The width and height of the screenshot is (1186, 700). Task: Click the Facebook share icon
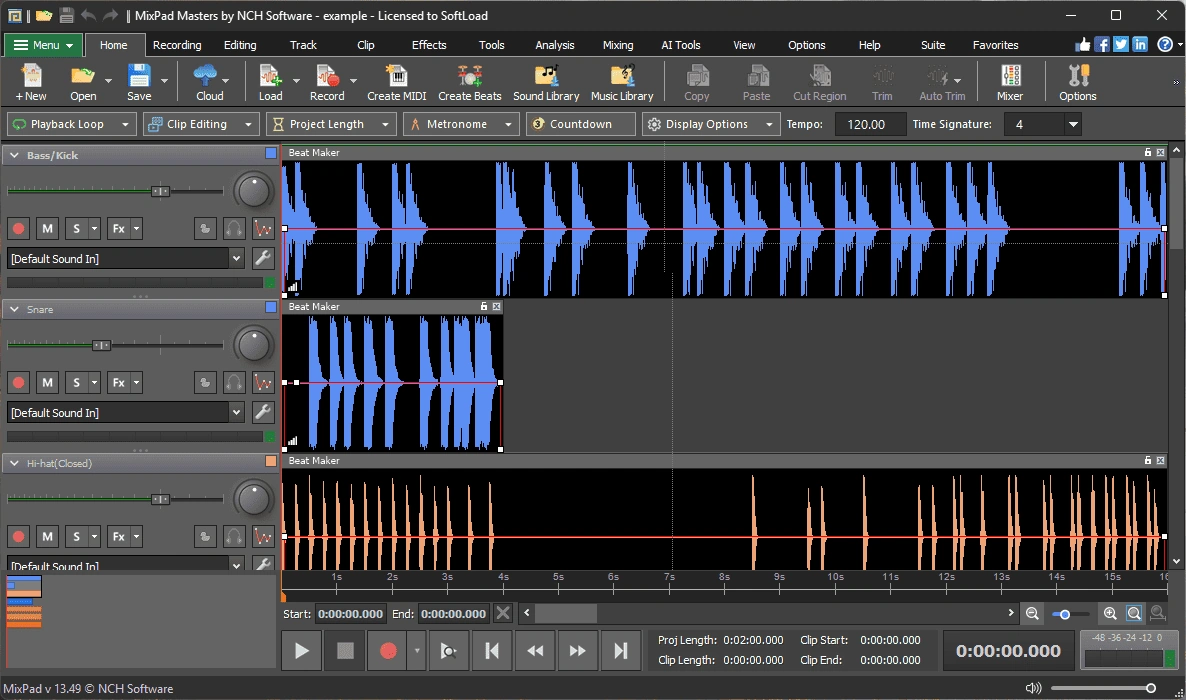point(1102,45)
